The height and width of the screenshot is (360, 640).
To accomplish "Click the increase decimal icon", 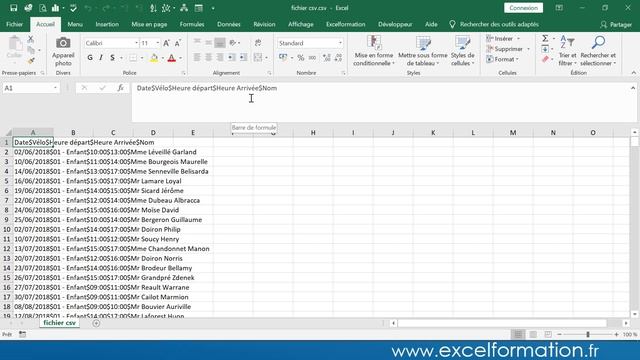I will 327,58.
